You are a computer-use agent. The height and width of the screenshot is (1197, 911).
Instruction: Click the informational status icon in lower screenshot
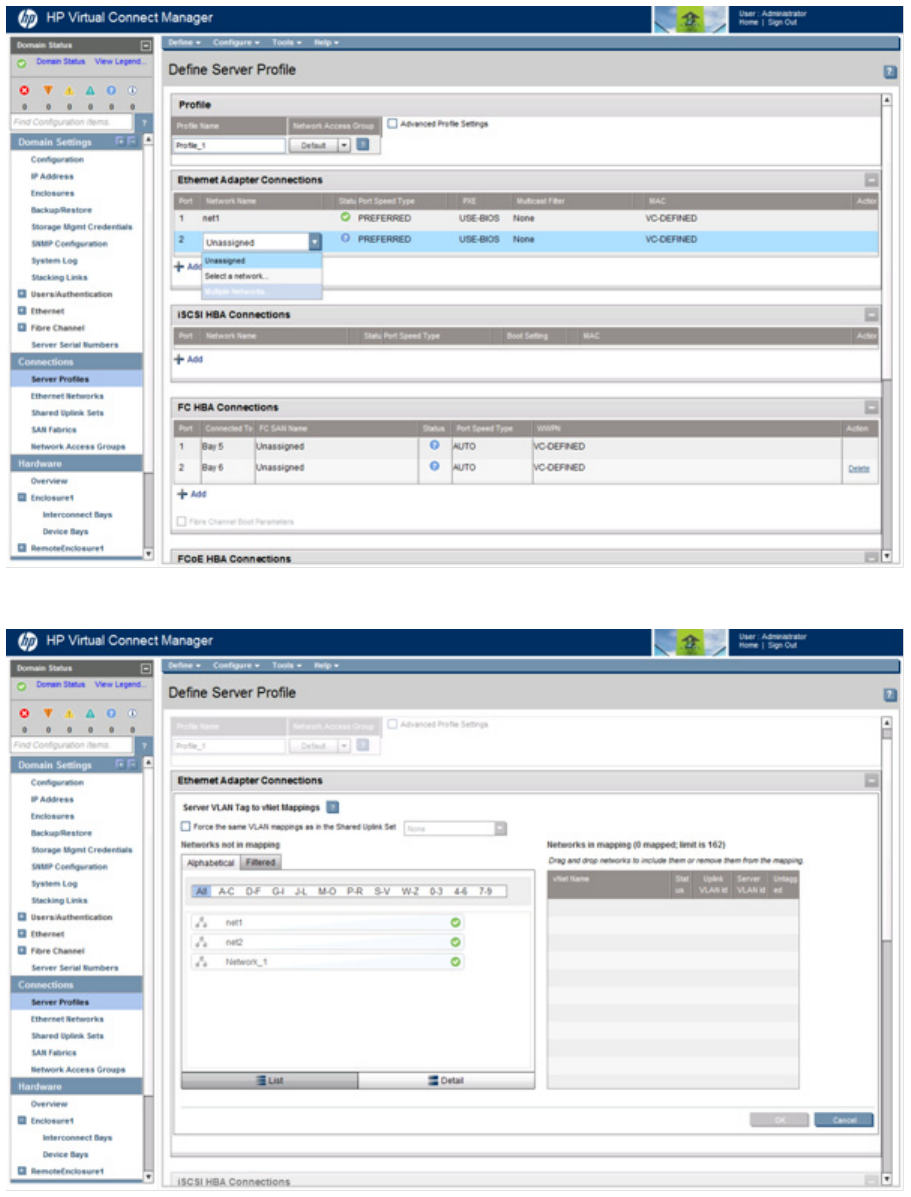[x=132, y=713]
